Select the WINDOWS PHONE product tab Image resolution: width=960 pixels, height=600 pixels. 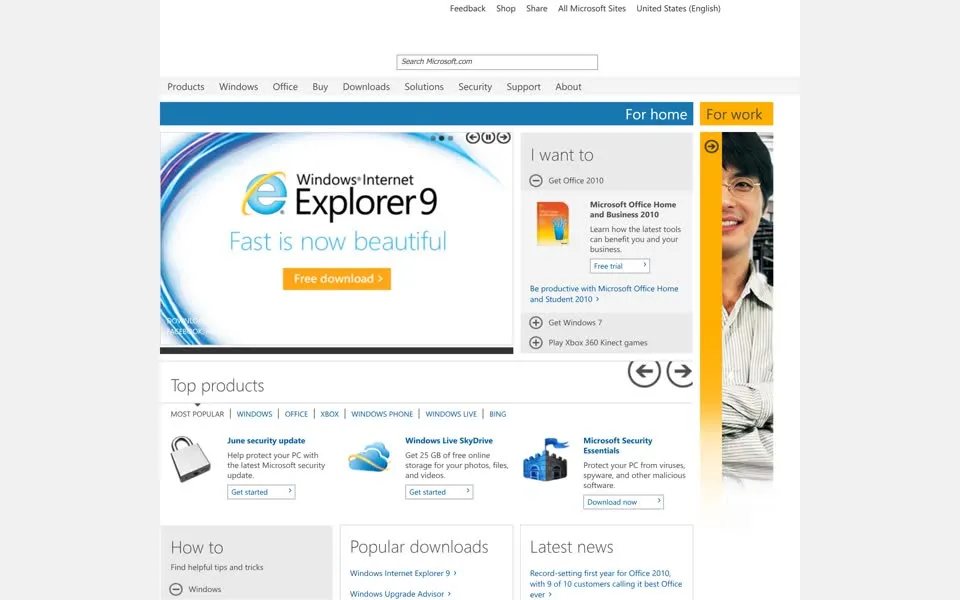click(x=382, y=414)
